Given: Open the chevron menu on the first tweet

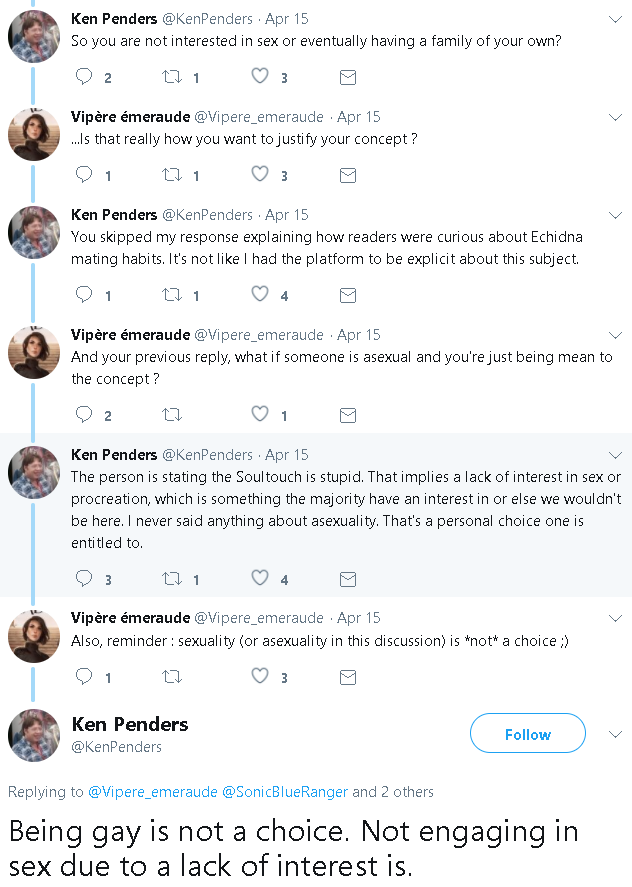Looking at the screenshot, I should [615, 19].
